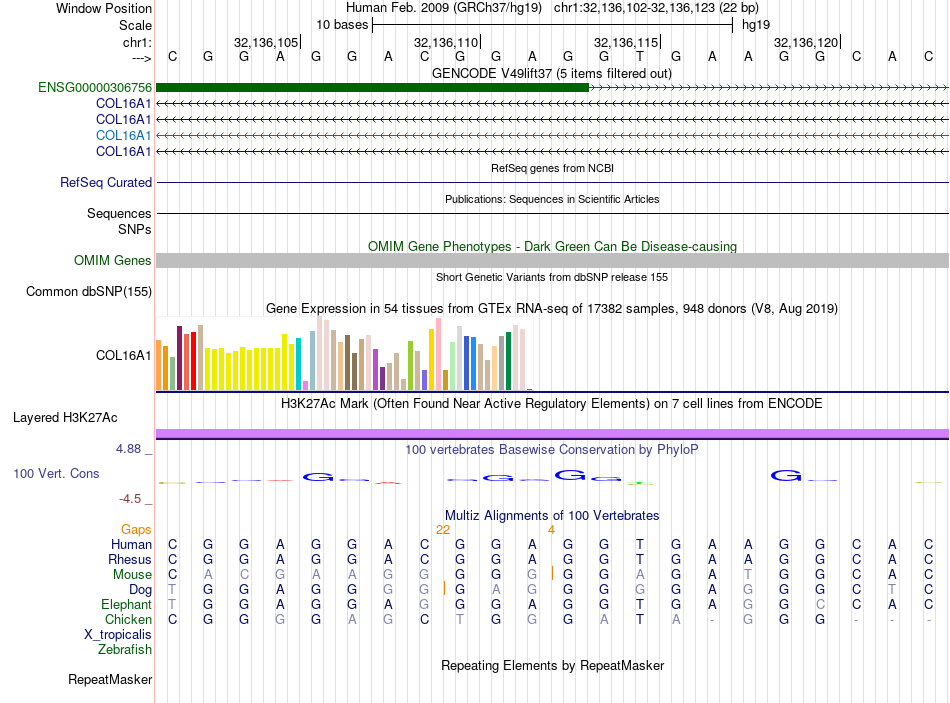
Task: Open the Multiz Alignments of 100 Vertebrates title
Action: coord(552,515)
